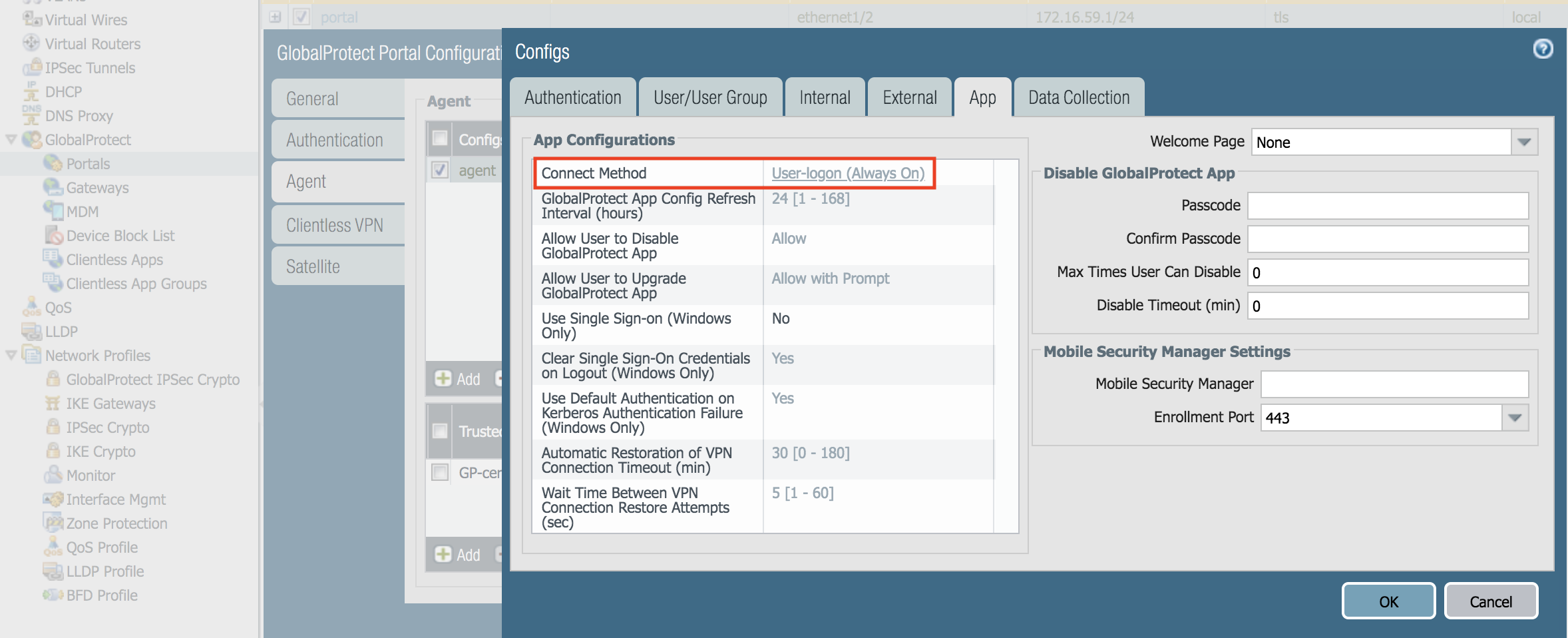Image resolution: width=1568 pixels, height=638 pixels.
Task: Uncheck the agent config checkbox
Action: (439, 170)
